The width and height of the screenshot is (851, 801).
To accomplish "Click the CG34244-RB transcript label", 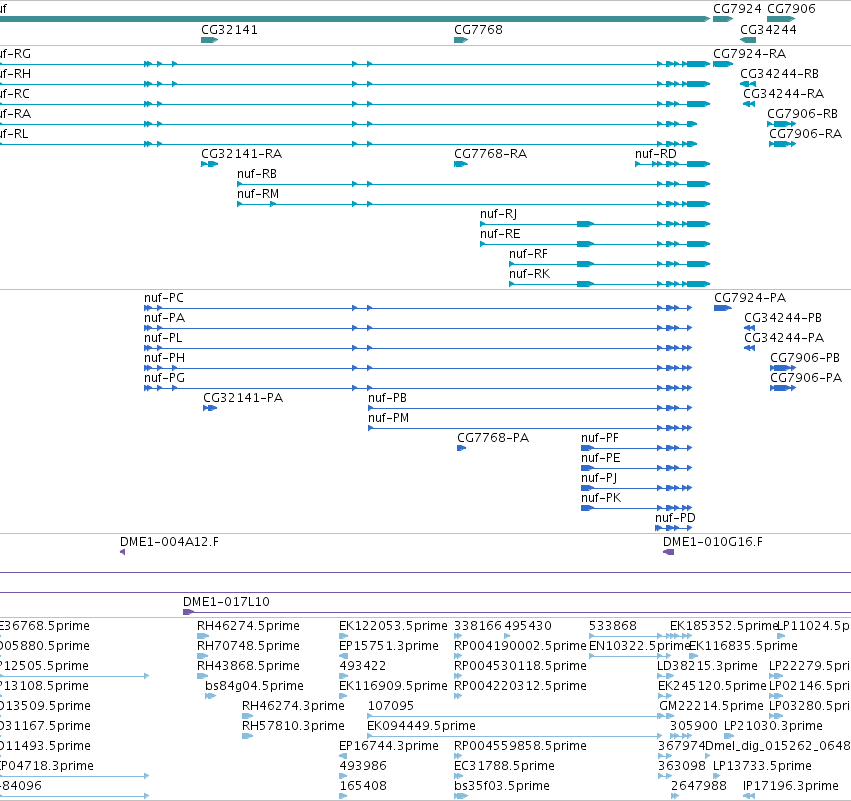I will (x=779, y=74).
